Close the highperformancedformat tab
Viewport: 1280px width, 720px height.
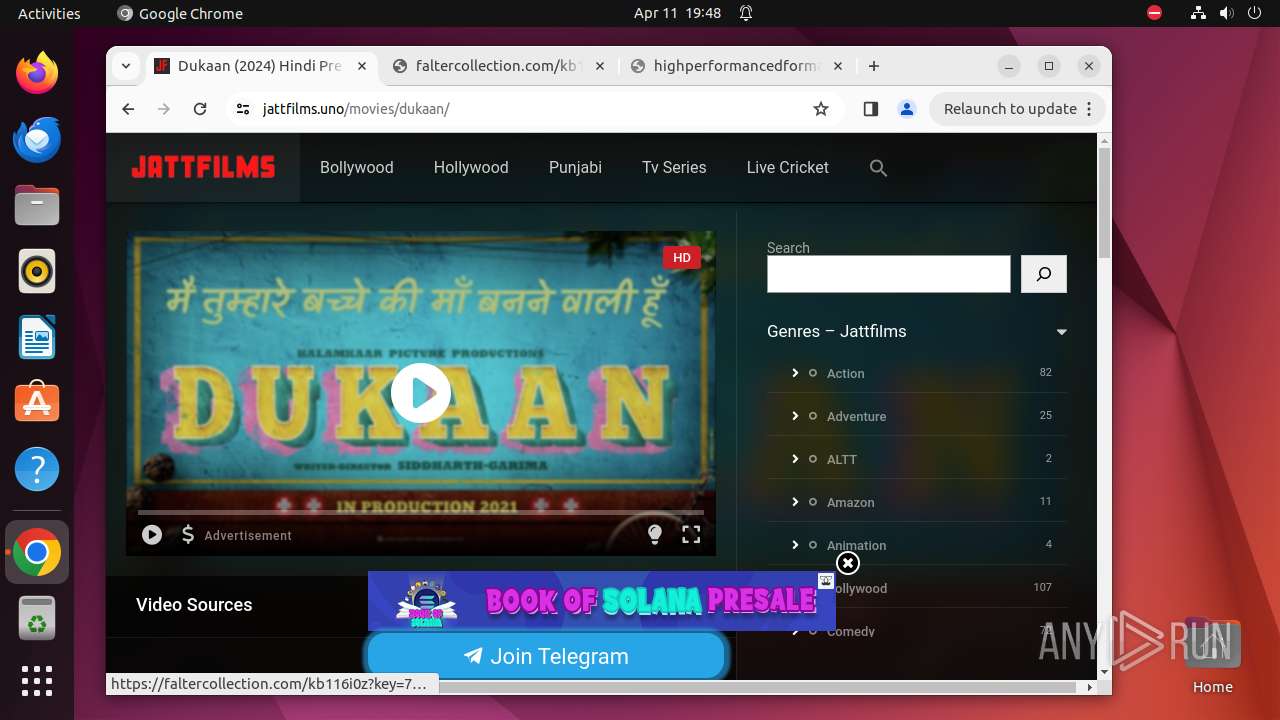(x=838, y=66)
